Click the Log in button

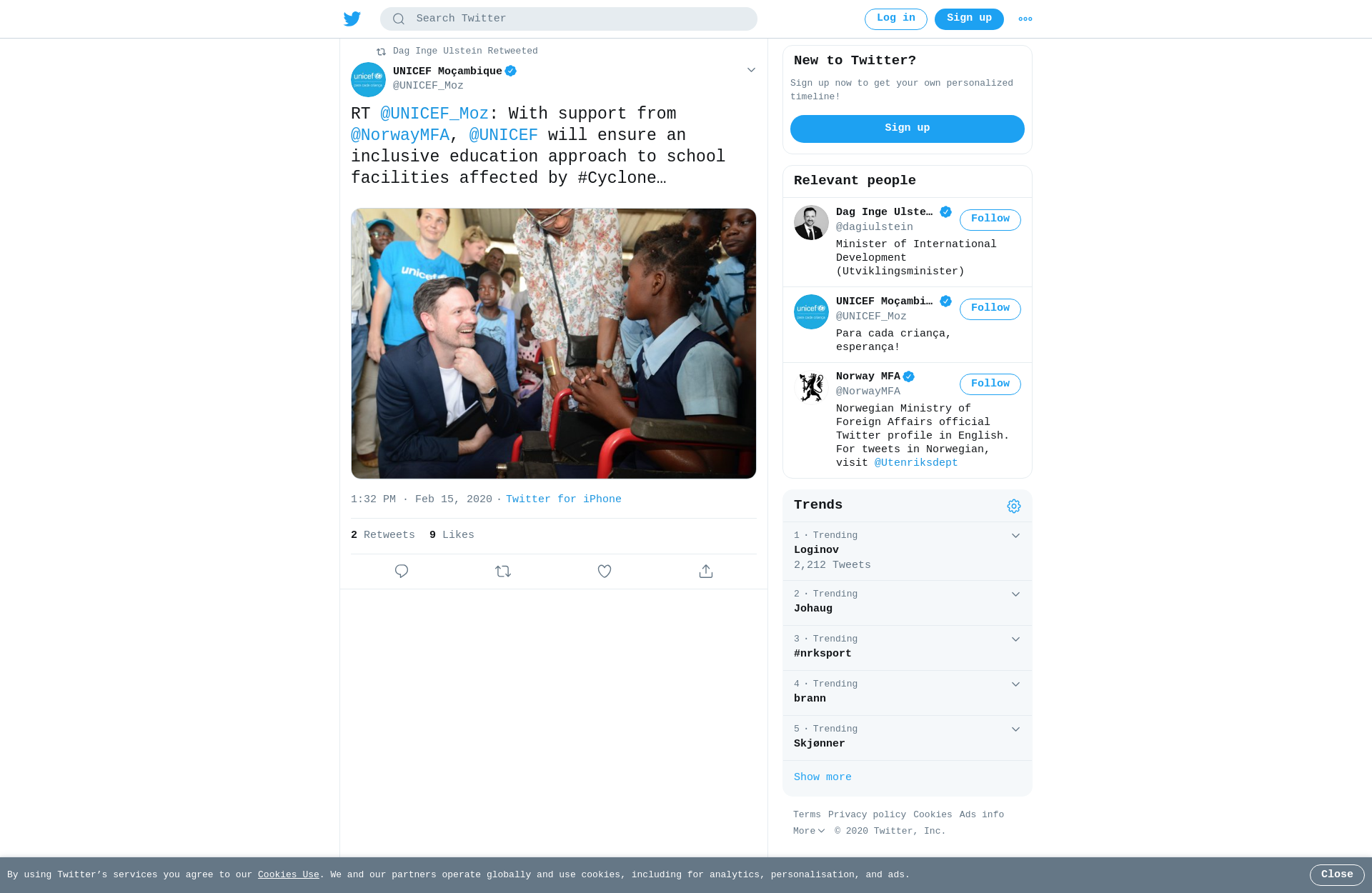click(895, 19)
